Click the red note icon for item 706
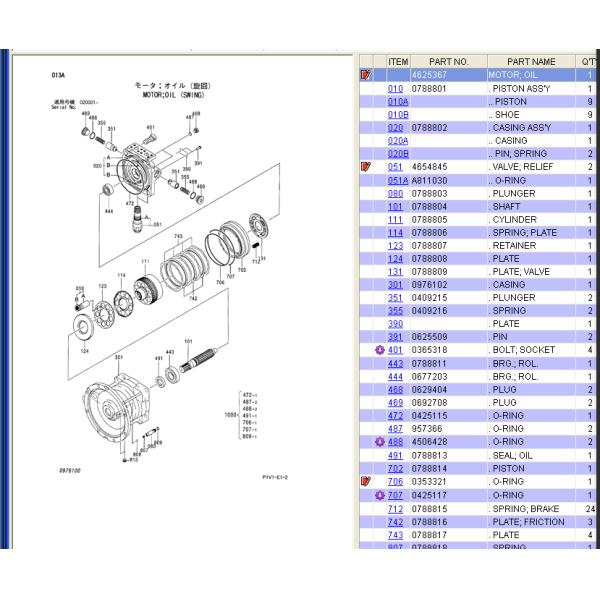This screenshot has height=600, width=600. click(366, 482)
